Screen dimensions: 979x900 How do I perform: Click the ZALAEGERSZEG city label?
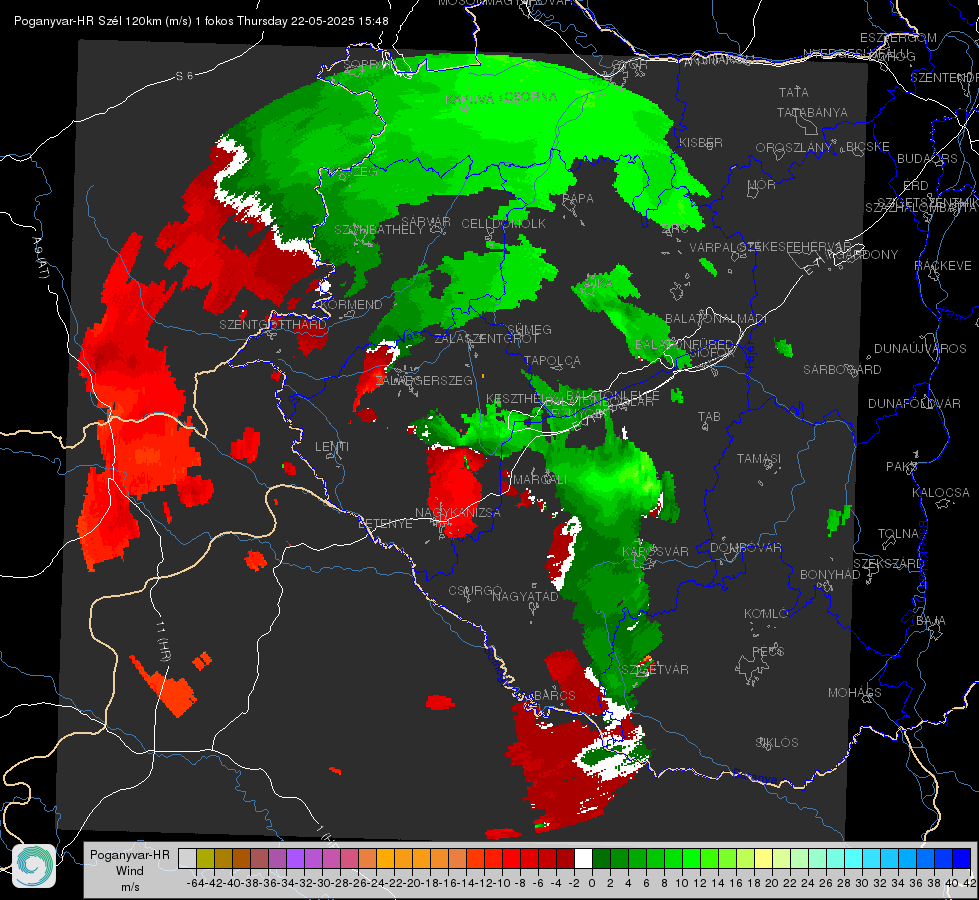click(424, 380)
